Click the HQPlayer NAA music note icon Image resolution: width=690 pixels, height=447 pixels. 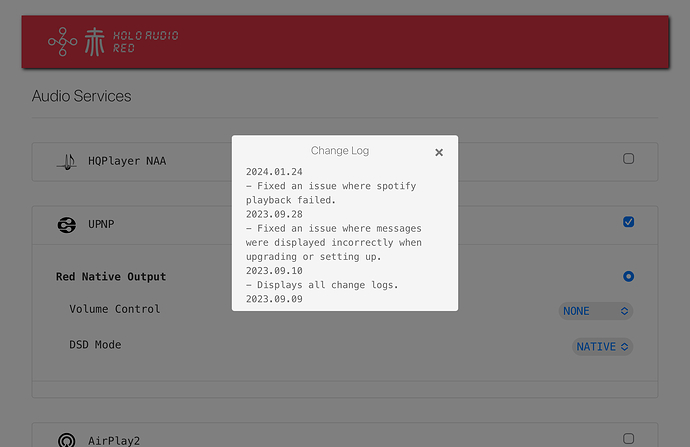point(66,160)
